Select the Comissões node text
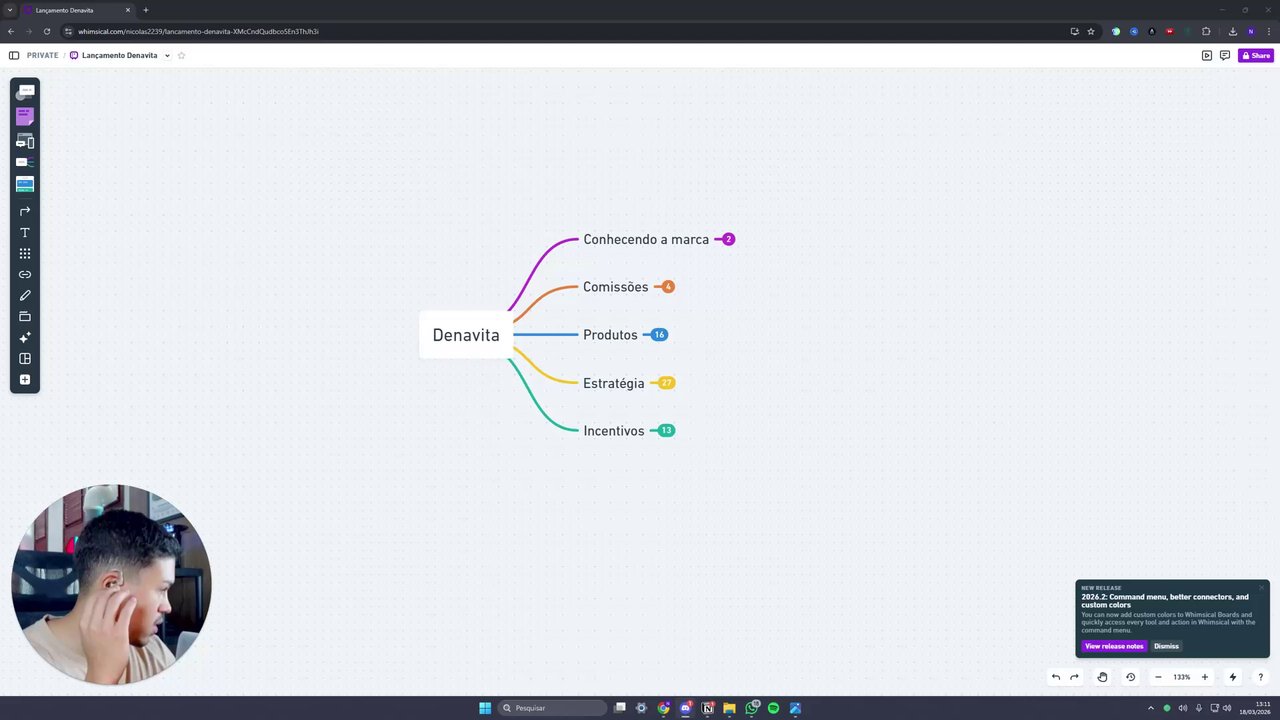 pyautogui.click(x=616, y=287)
